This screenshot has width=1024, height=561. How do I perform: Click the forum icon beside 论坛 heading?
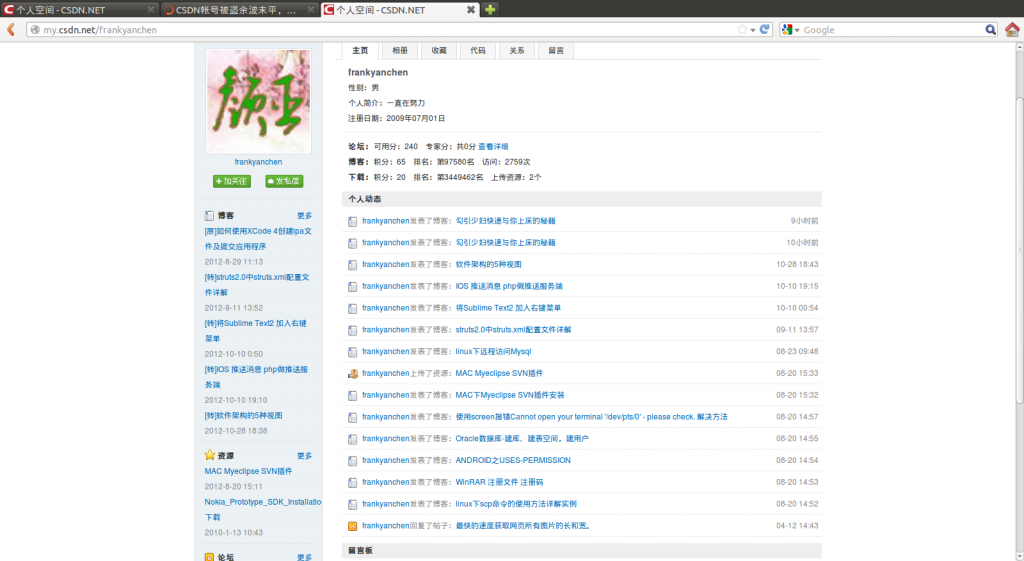[x=209, y=557]
